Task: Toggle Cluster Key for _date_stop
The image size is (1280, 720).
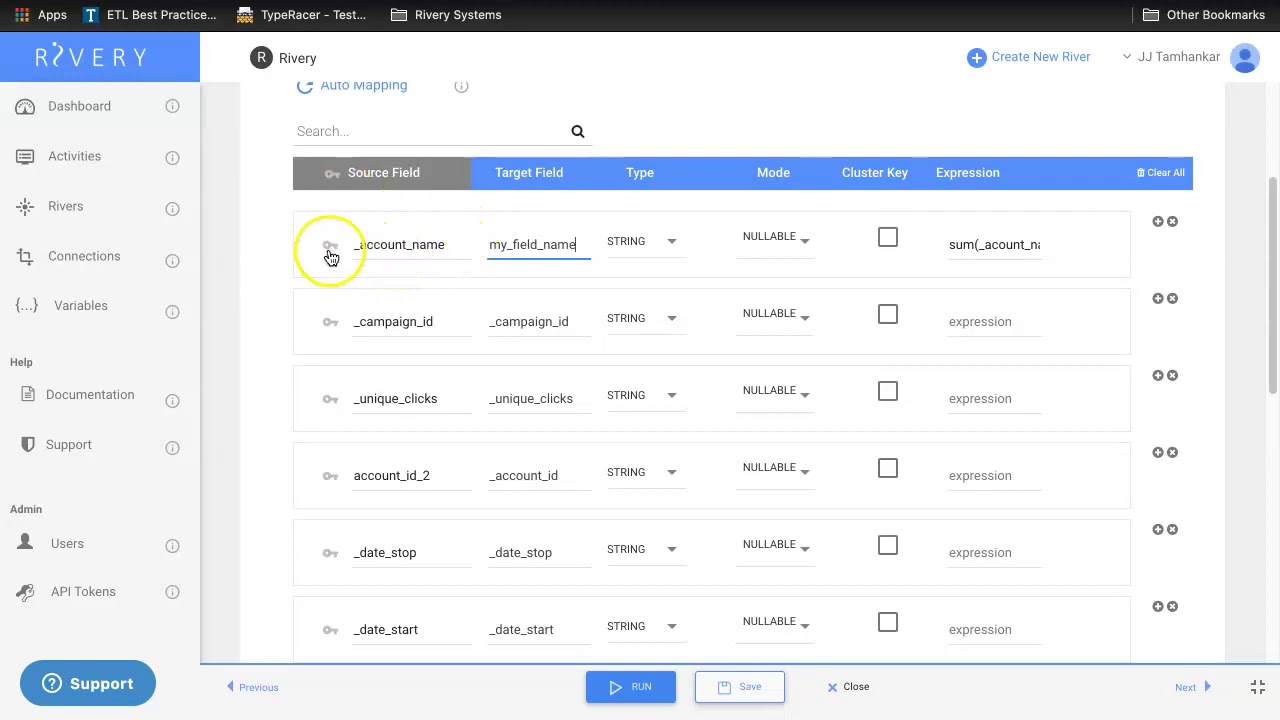Action: click(x=888, y=545)
